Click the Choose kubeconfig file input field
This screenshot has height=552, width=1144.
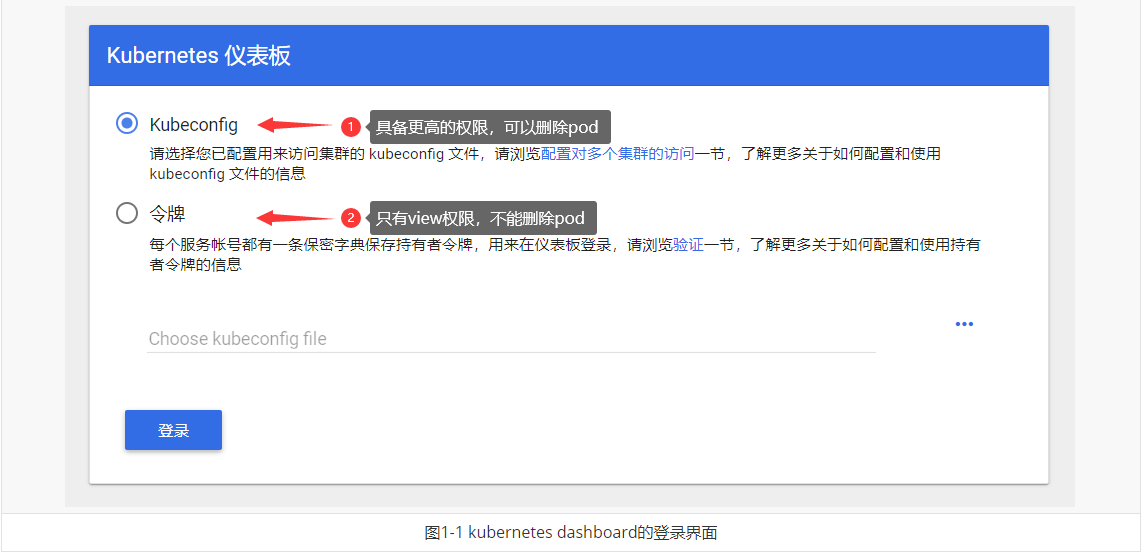(x=511, y=339)
